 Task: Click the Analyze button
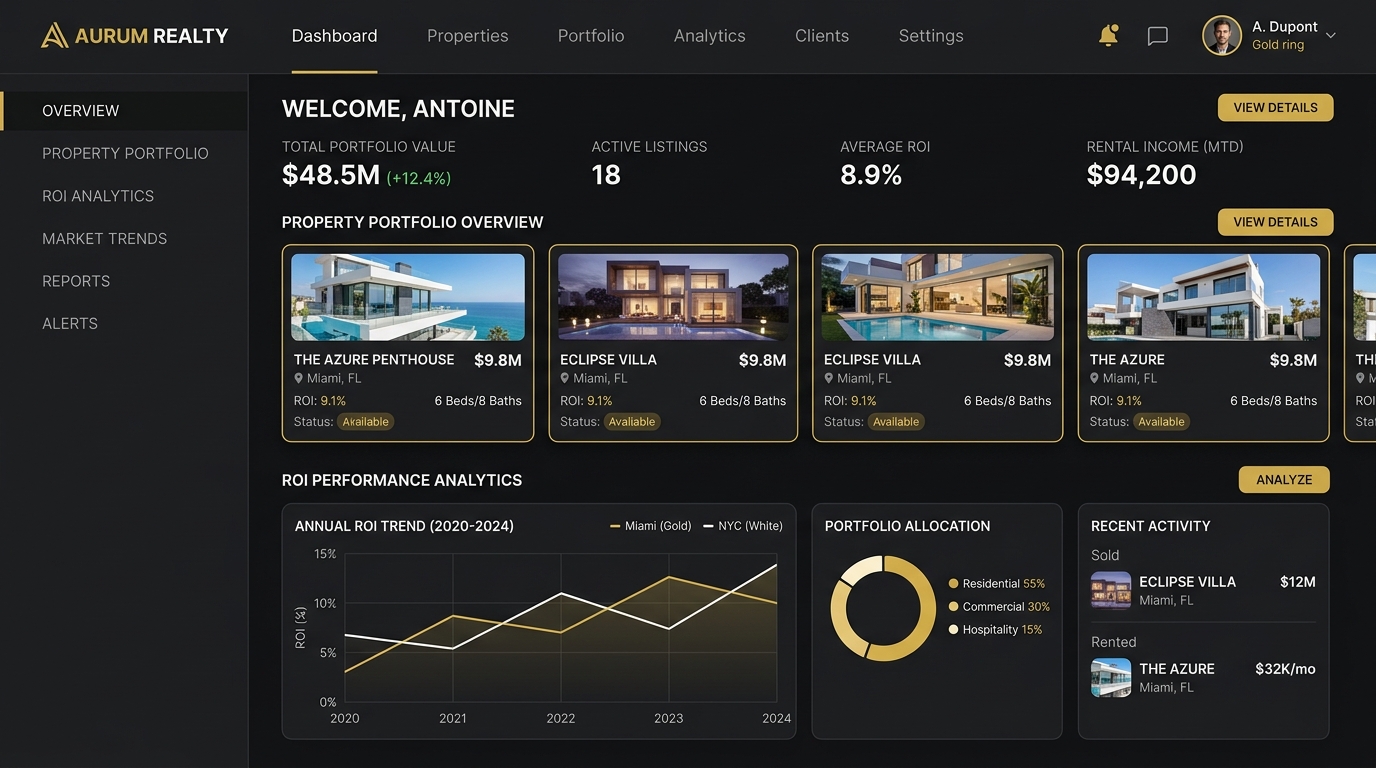point(1284,480)
